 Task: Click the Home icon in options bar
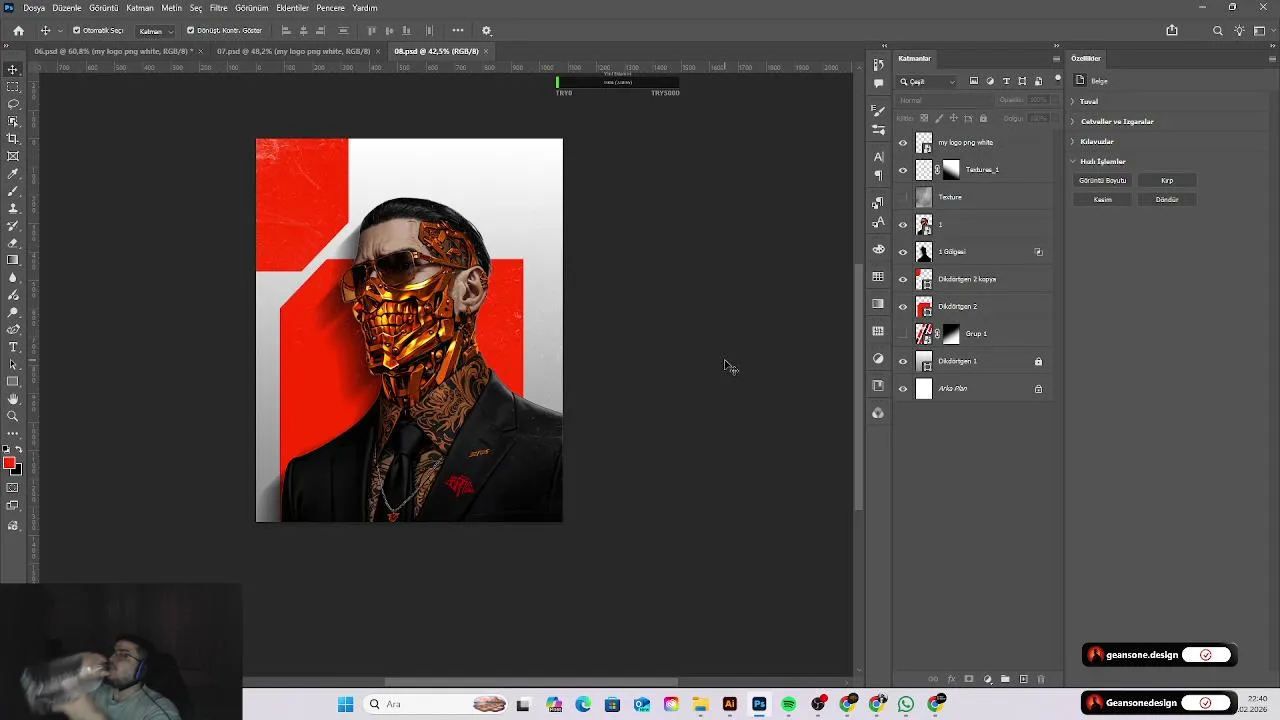(18, 31)
